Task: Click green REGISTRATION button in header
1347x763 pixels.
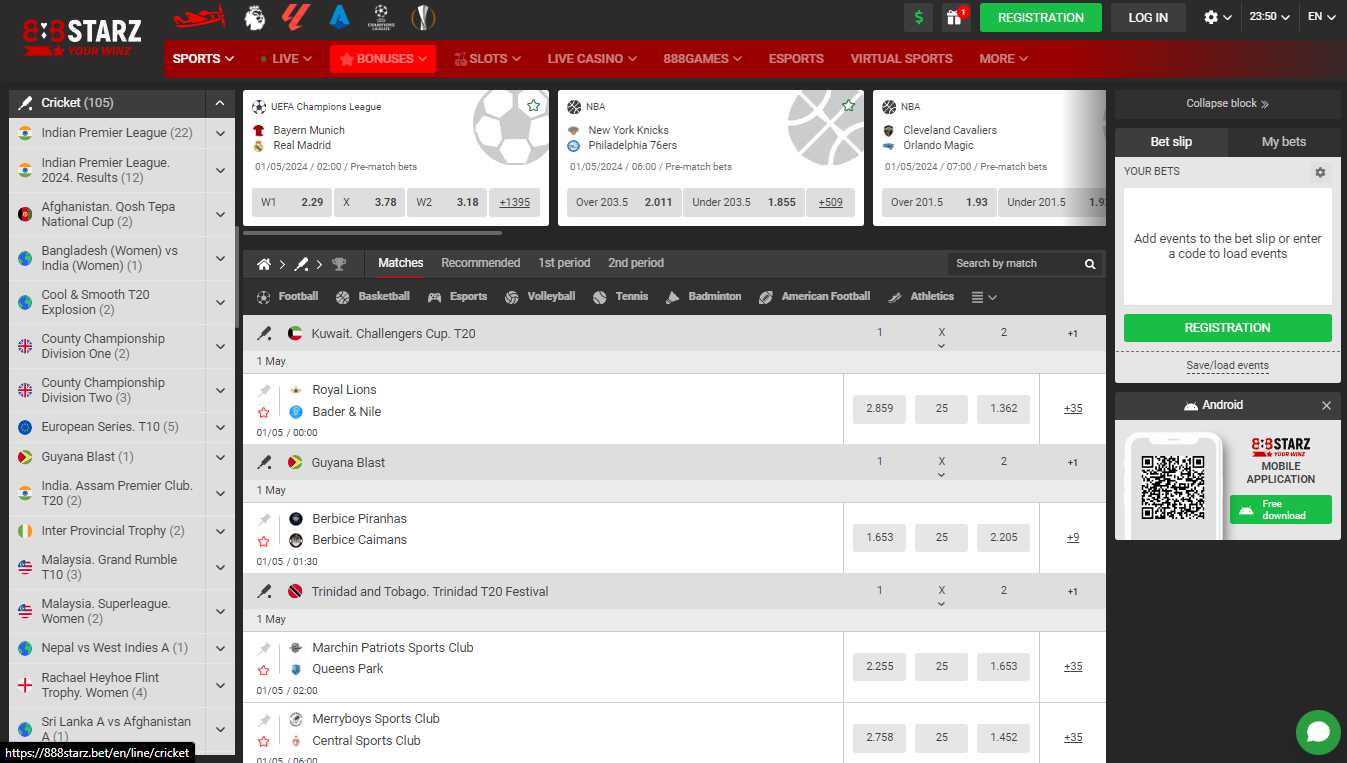Action: (1041, 17)
